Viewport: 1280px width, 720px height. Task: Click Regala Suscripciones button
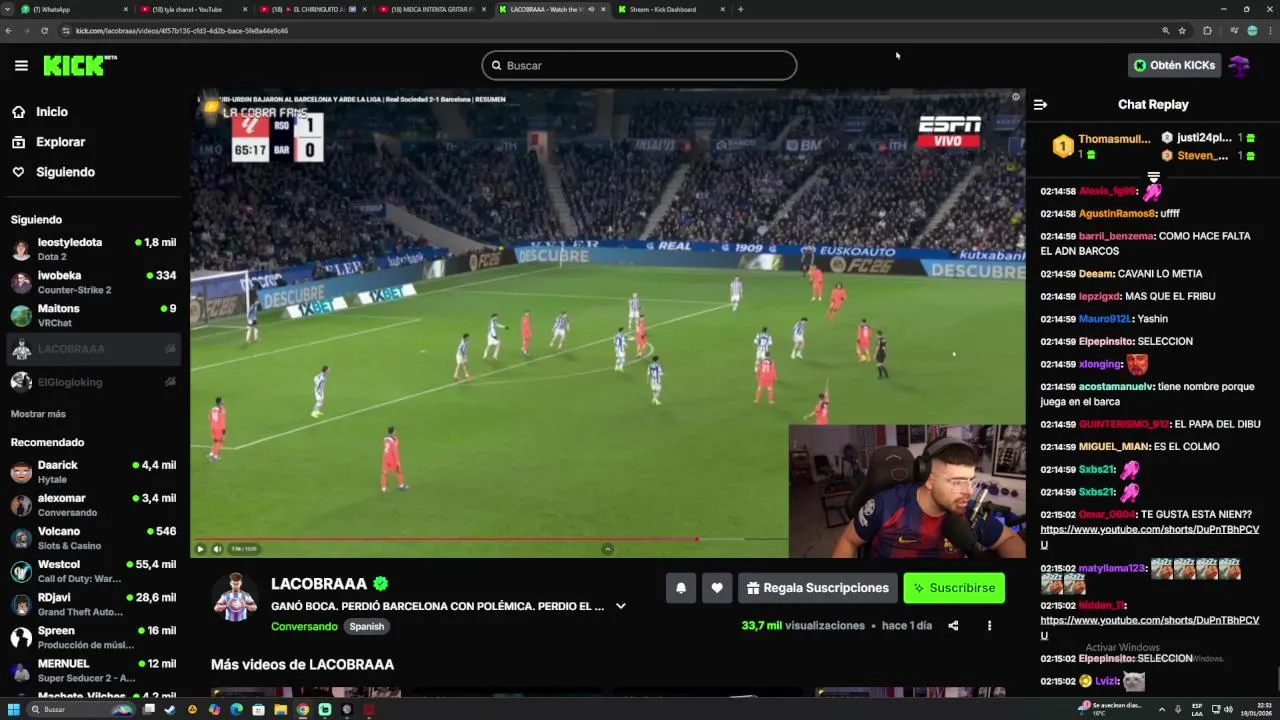(818, 588)
